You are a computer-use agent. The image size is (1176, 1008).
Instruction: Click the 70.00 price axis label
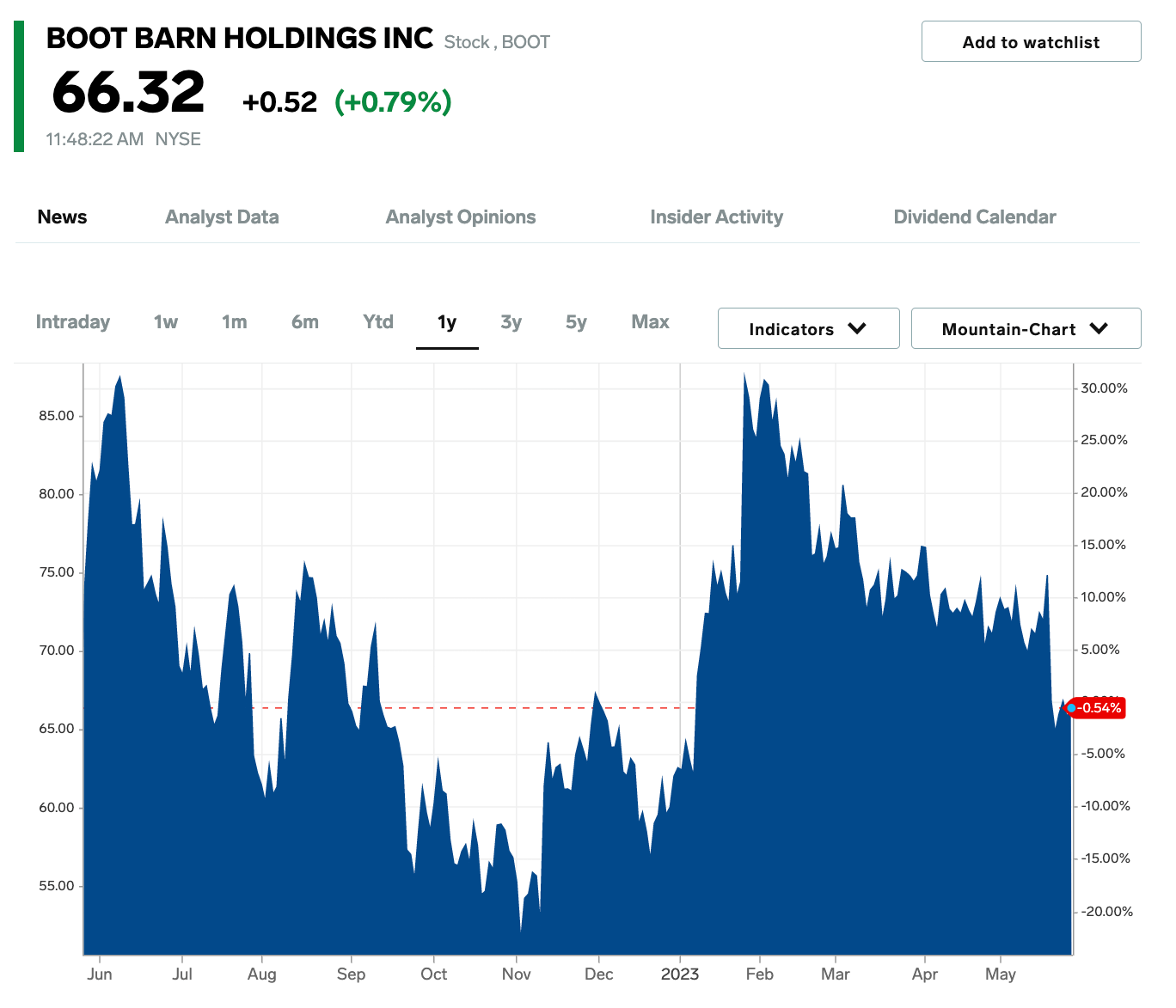pos(57,651)
